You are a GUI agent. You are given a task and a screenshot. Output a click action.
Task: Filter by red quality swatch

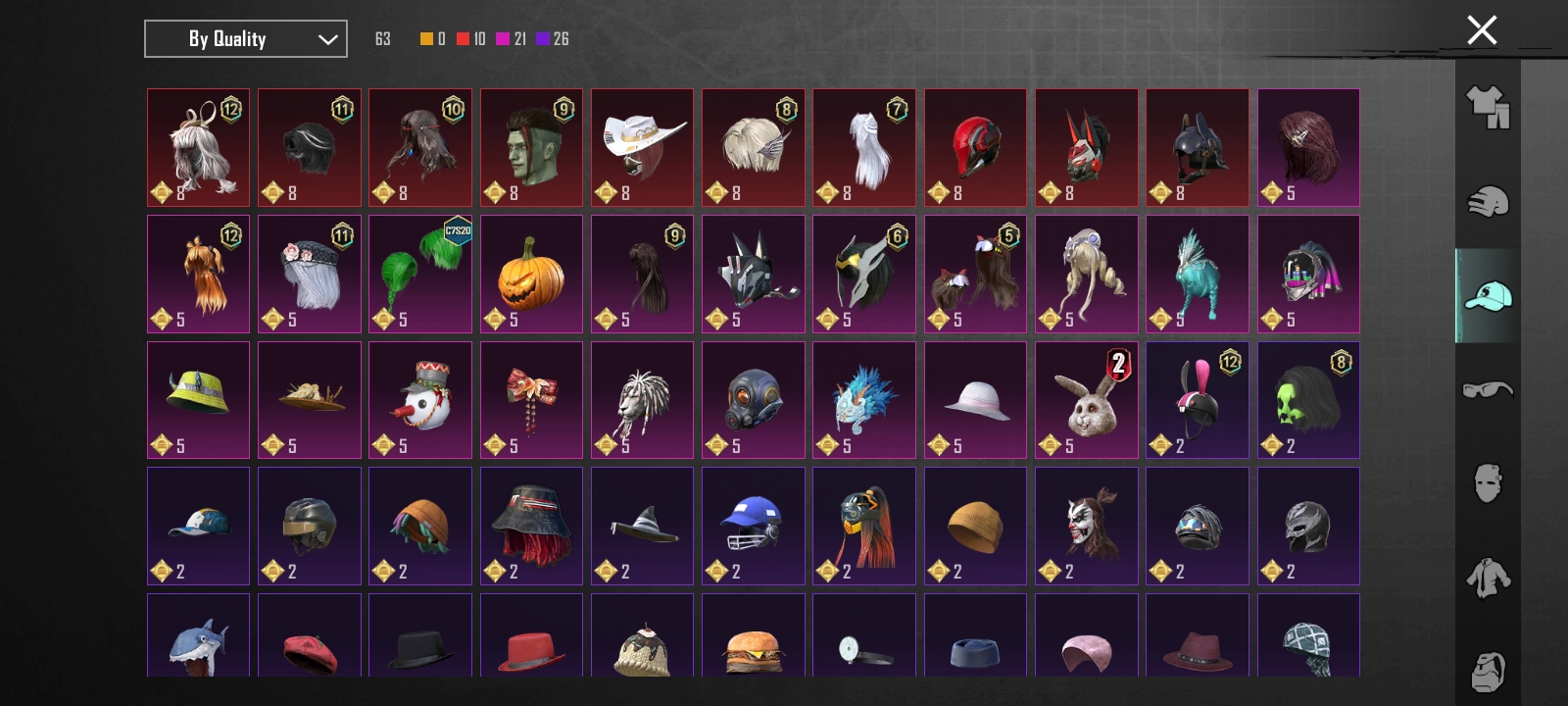(x=463, y=39)
